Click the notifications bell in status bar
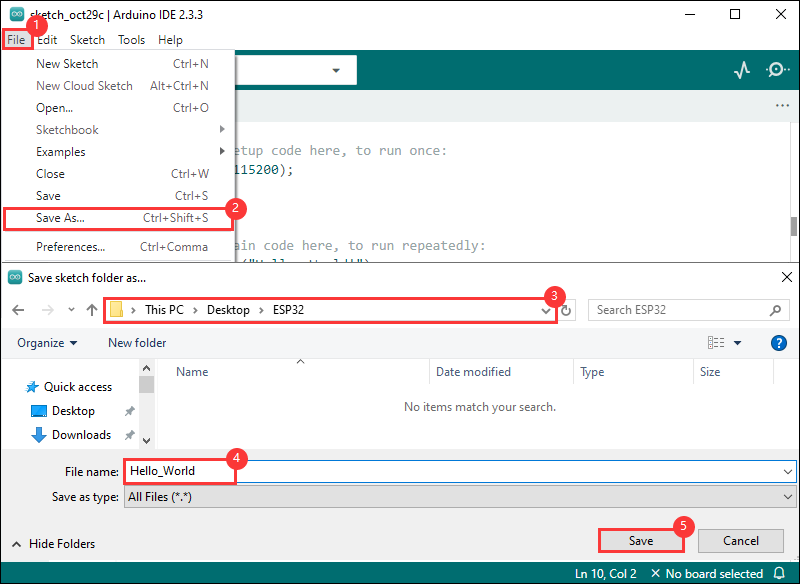Viewport: 800px width, 584px height. click(779, 573)
